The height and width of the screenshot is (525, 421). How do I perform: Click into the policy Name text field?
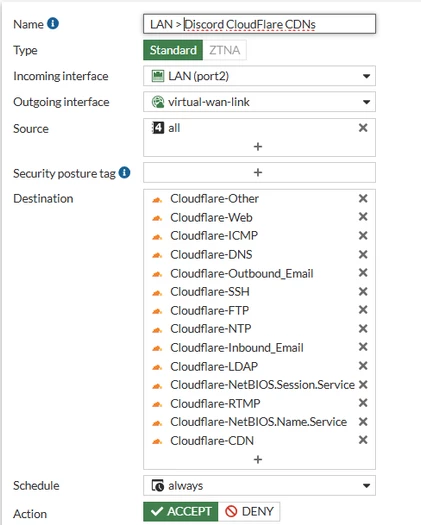259,24
